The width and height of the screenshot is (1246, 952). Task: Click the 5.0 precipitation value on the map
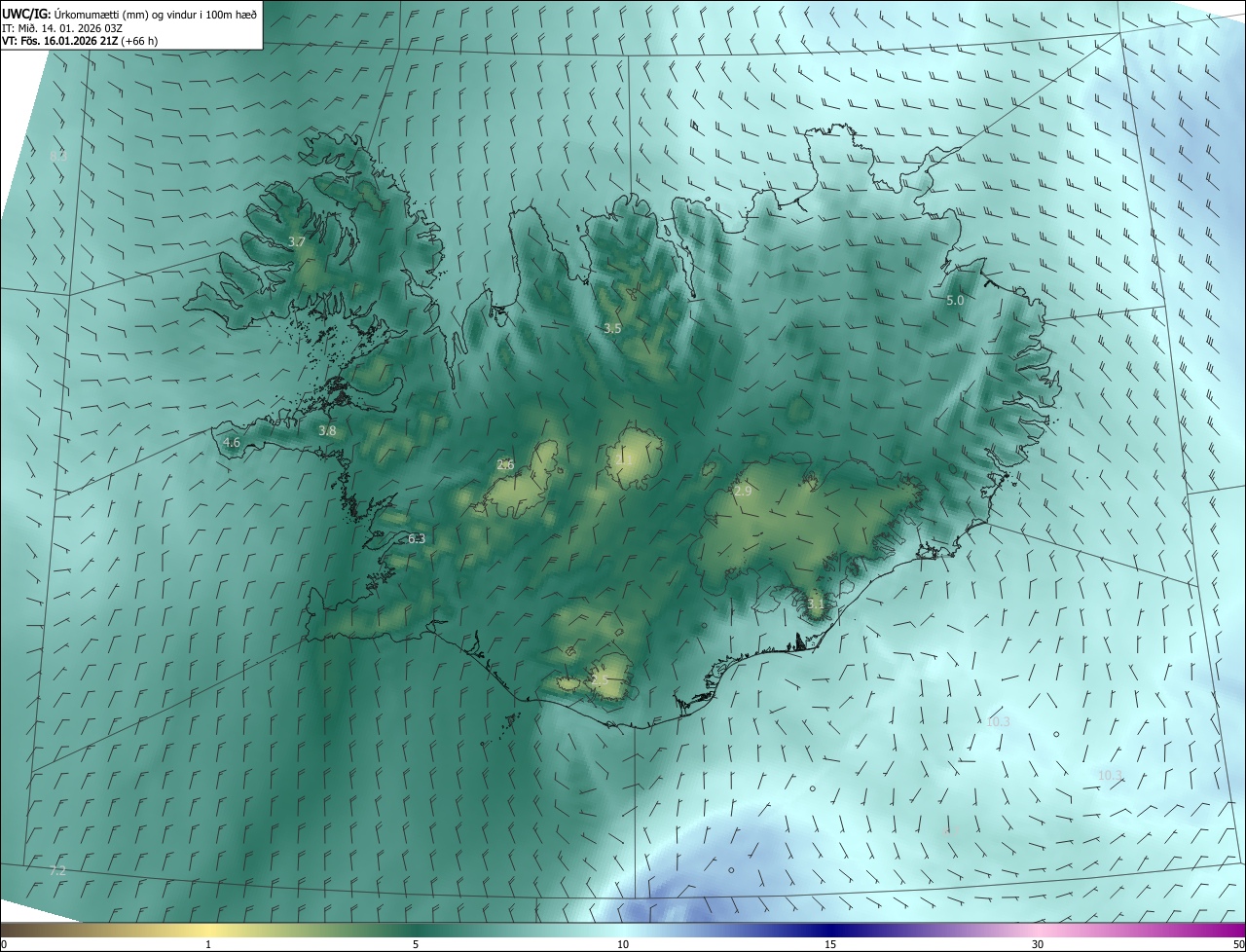pyautogui.click(x=955, y=301)
